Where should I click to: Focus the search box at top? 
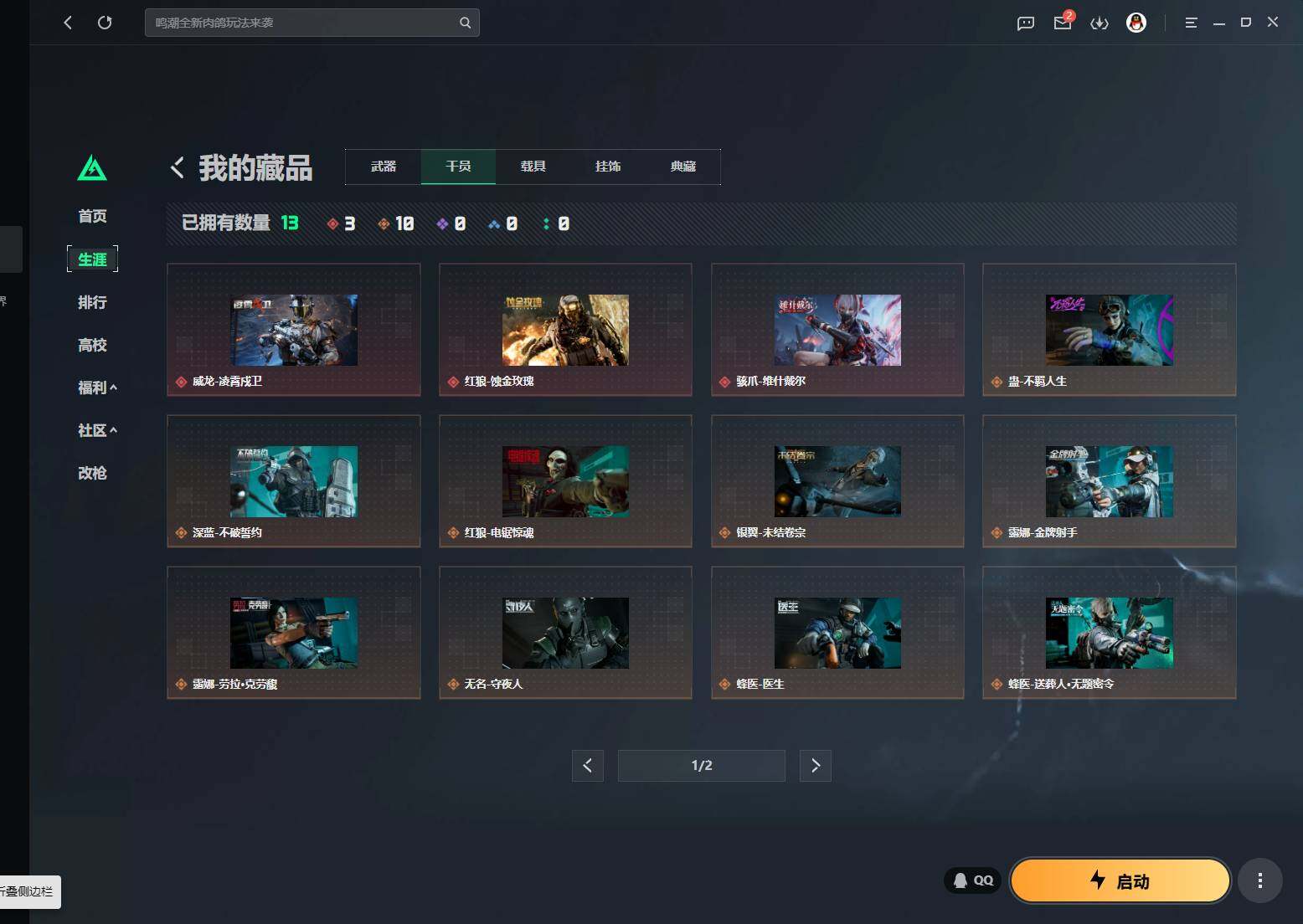(x=312, y=23)
